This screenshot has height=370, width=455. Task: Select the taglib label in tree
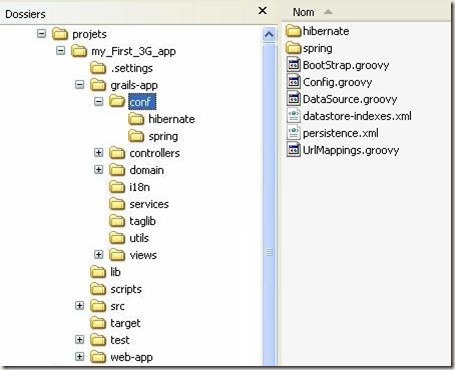coord(143,221)
